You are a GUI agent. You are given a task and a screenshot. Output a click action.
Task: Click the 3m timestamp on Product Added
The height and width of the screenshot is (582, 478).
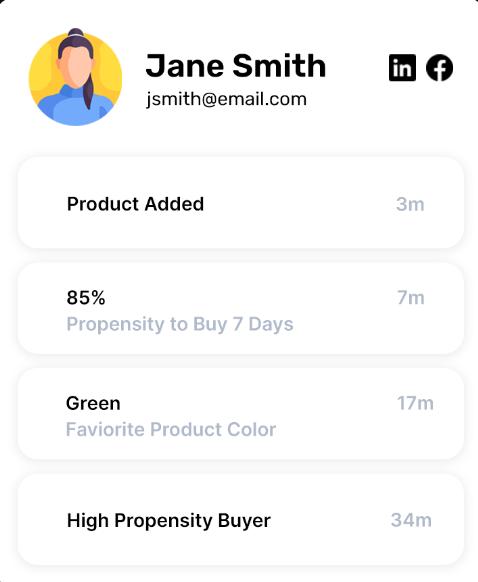point(410,204)
